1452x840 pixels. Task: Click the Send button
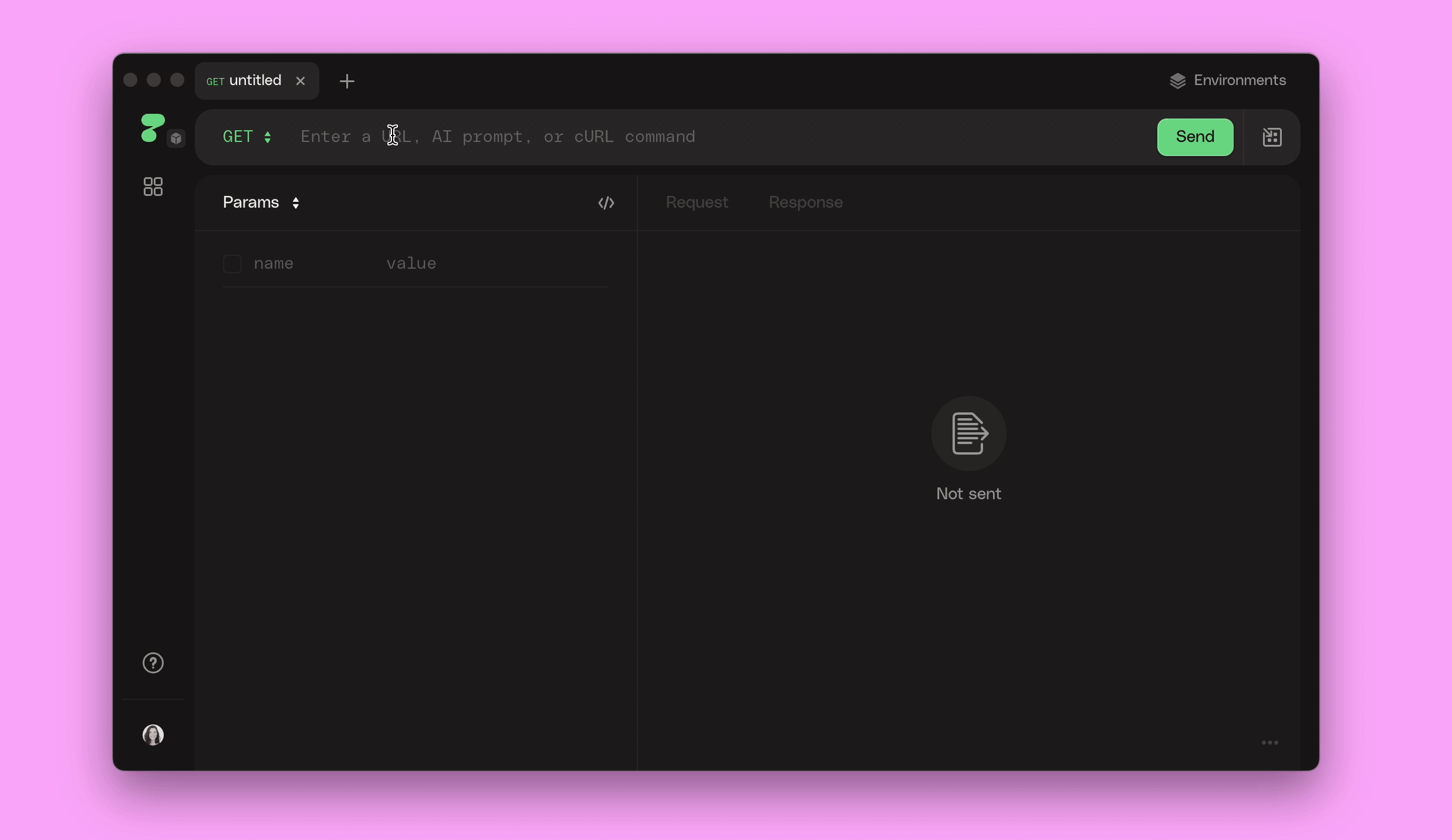click(x=1195, y=137)
